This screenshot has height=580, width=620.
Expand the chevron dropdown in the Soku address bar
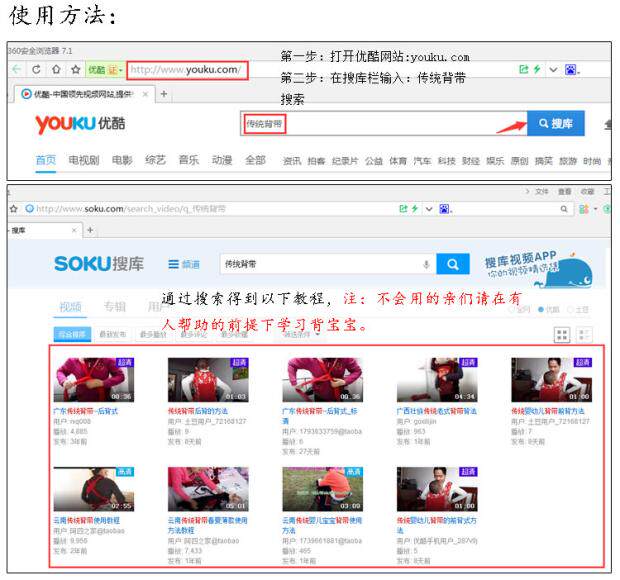(429, 209)
